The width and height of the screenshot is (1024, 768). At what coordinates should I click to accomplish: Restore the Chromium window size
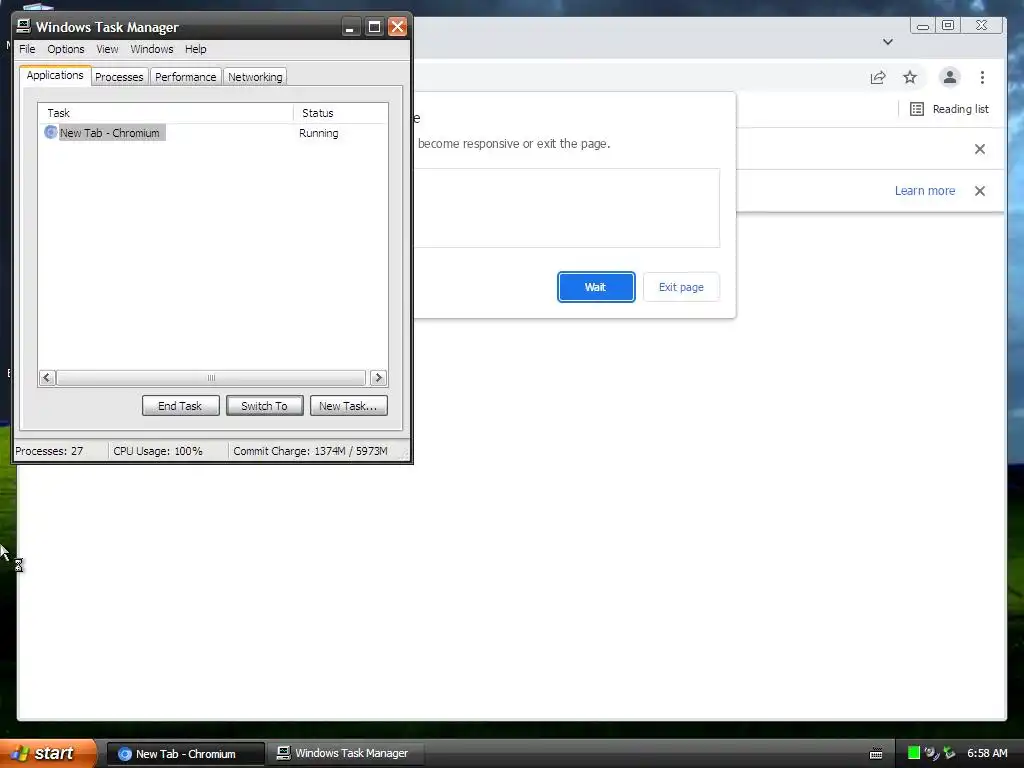click(x=948, y=25)
